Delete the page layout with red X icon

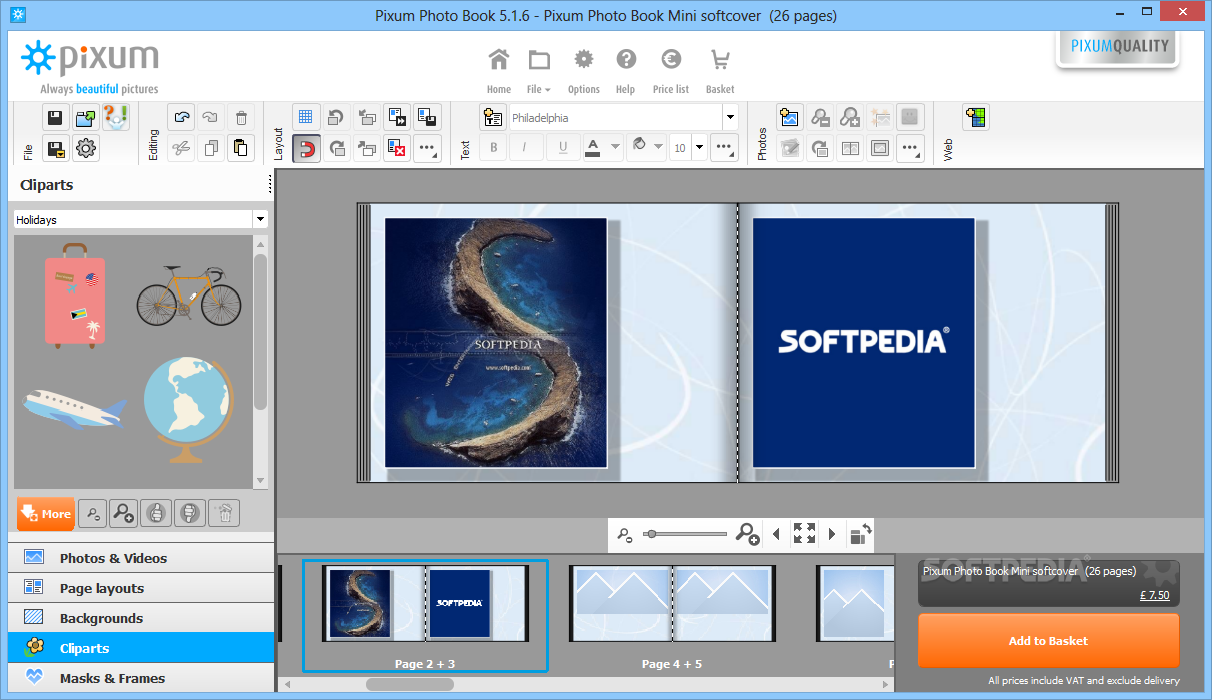click(x=397, y=149)
